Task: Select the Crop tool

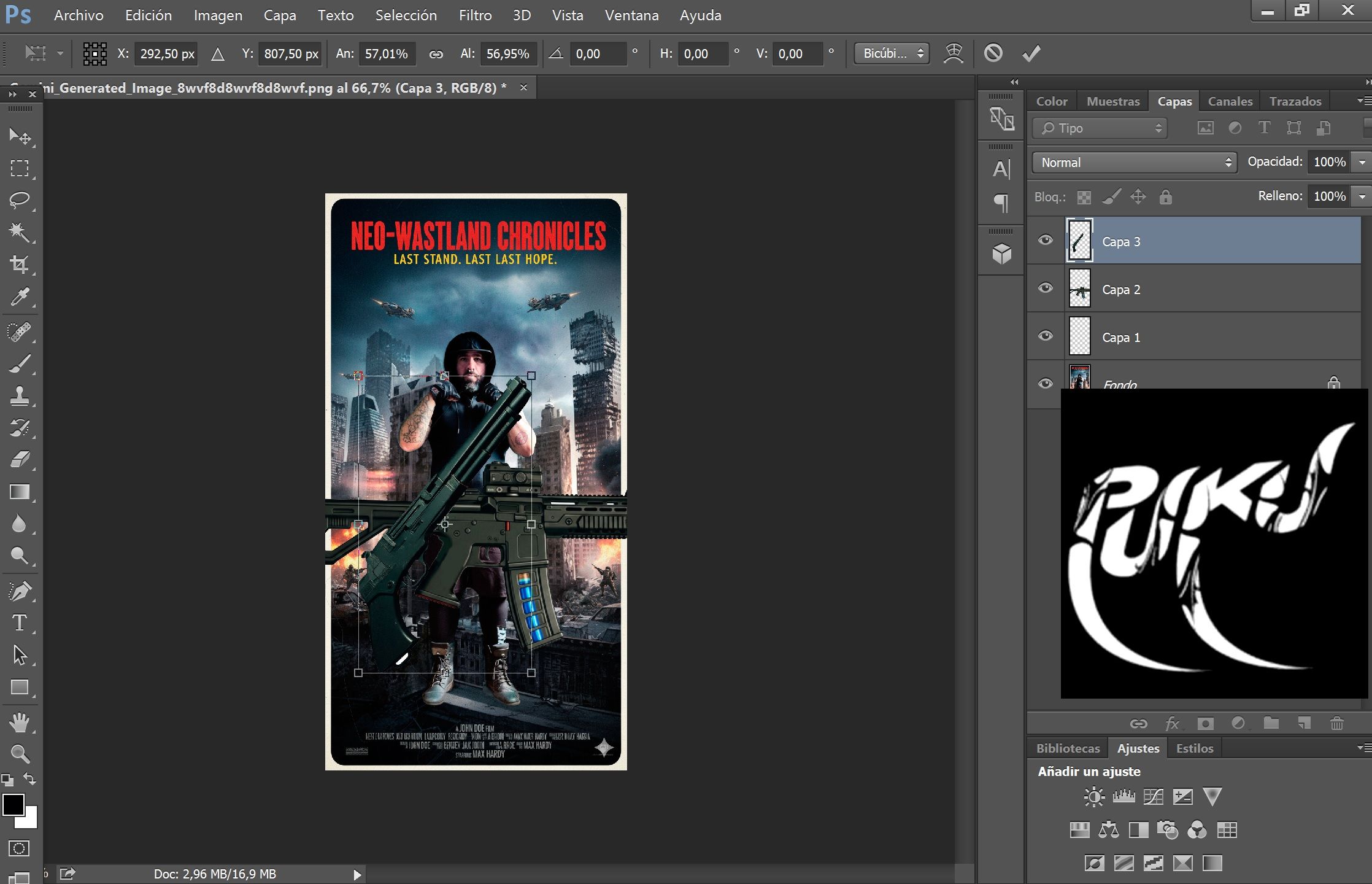Action: point(20,265)
